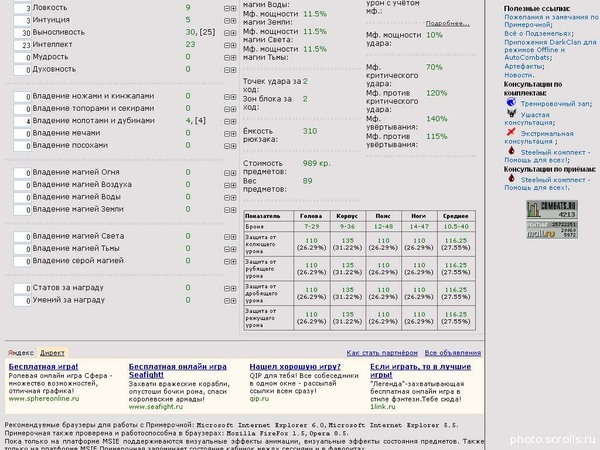Click the Ловкость value input field
This screenshot has height=450, width=600.
(22, 8)
